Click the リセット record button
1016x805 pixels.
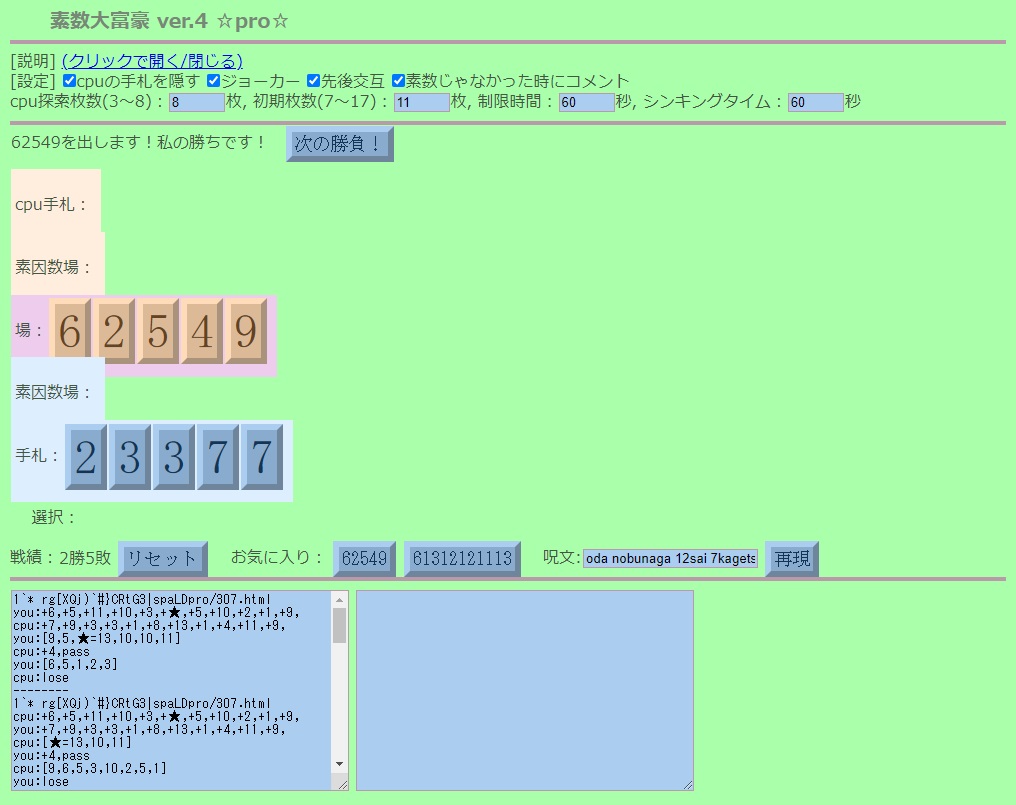point(163,559)
